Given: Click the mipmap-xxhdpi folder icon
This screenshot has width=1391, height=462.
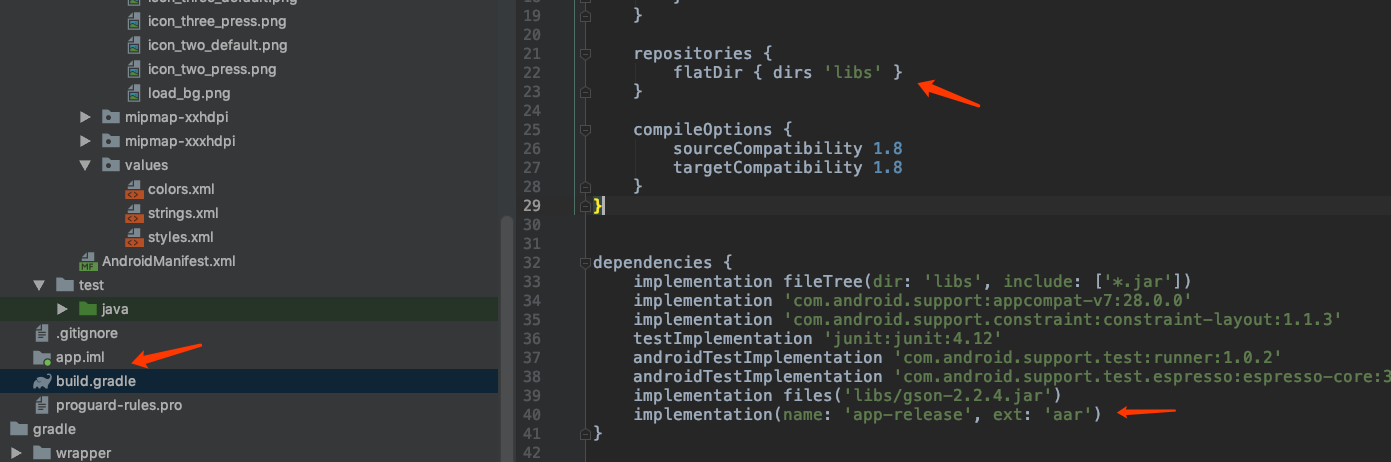Looking at the screenshot, I should pos(111,117).
